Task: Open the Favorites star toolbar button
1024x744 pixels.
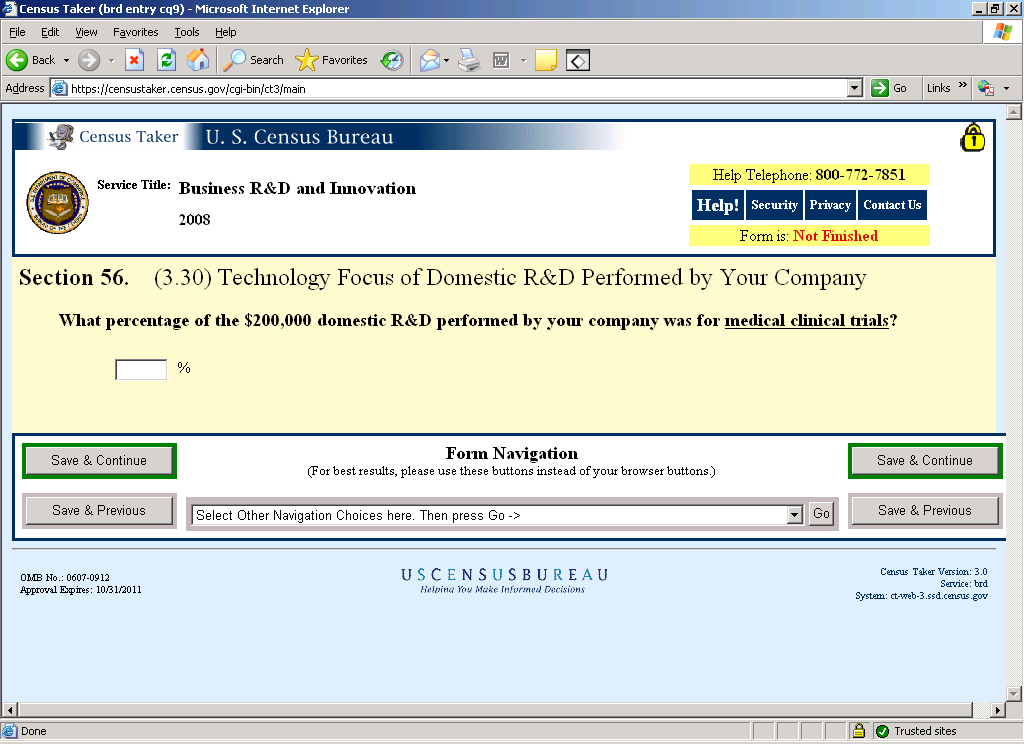Action: pyautogui.click(x=331, y=60)
